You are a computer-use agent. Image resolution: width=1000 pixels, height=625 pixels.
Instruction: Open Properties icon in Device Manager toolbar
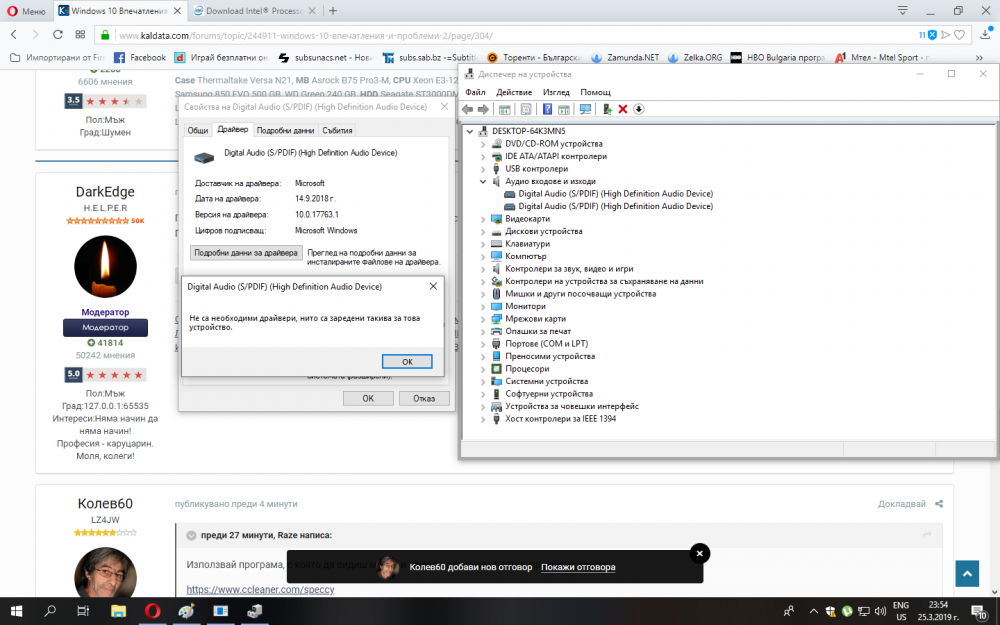(x=526, y=110)
